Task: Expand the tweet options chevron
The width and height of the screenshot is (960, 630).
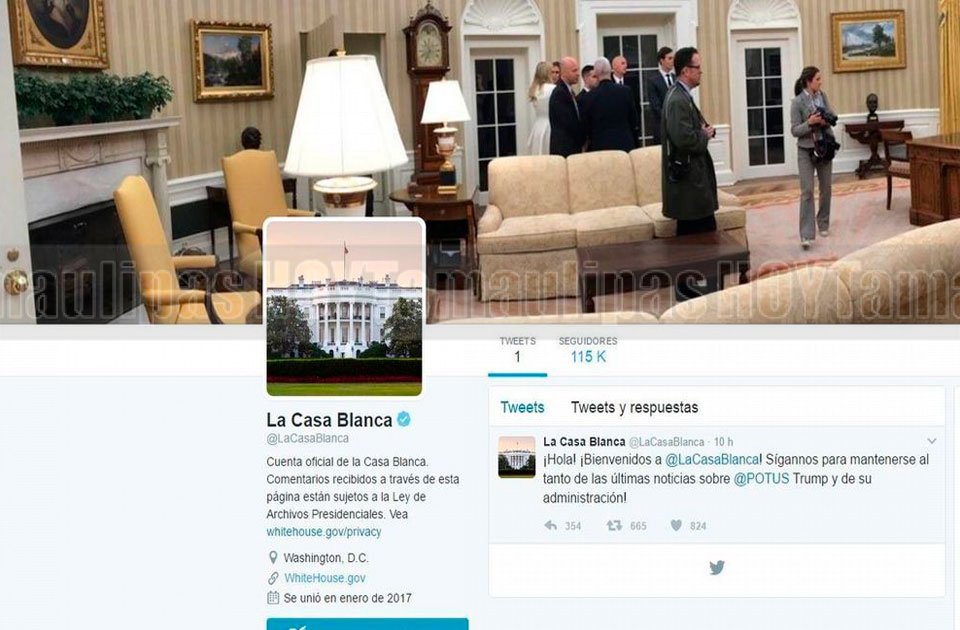Action: tap(932, 441)
